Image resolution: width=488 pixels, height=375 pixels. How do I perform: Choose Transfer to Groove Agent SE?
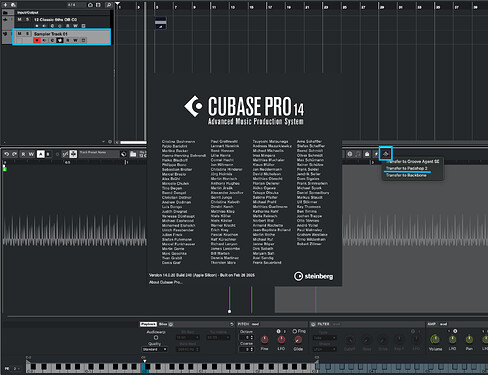[x=413, y=161]
